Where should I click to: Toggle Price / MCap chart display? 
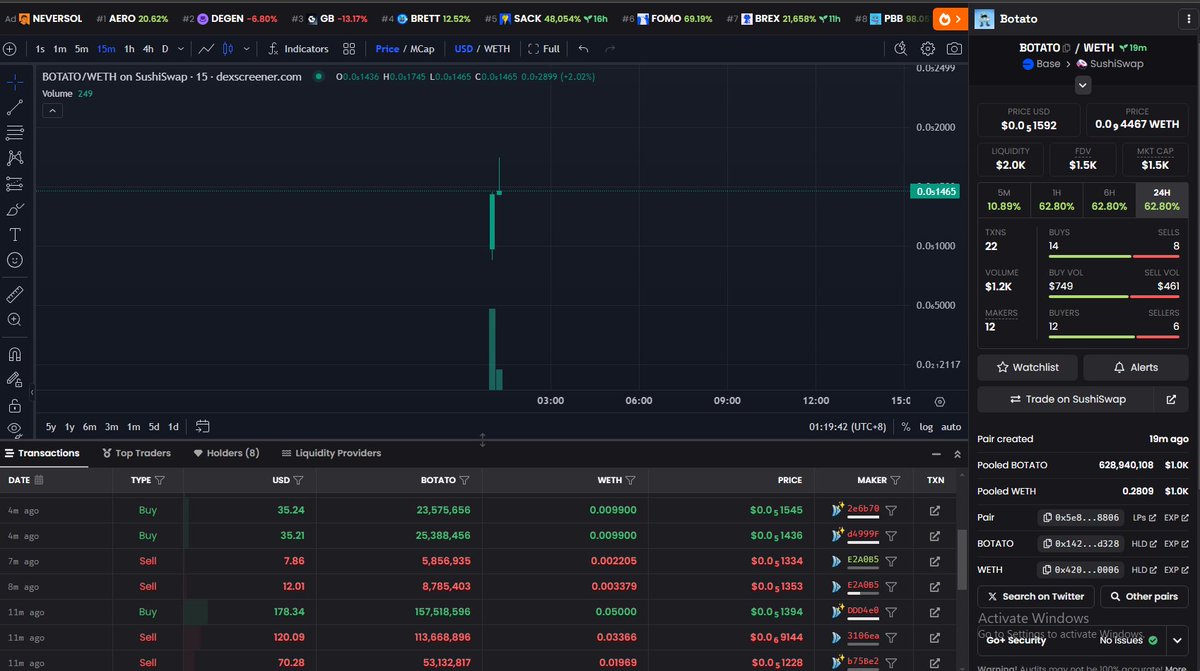coord(405,48)
